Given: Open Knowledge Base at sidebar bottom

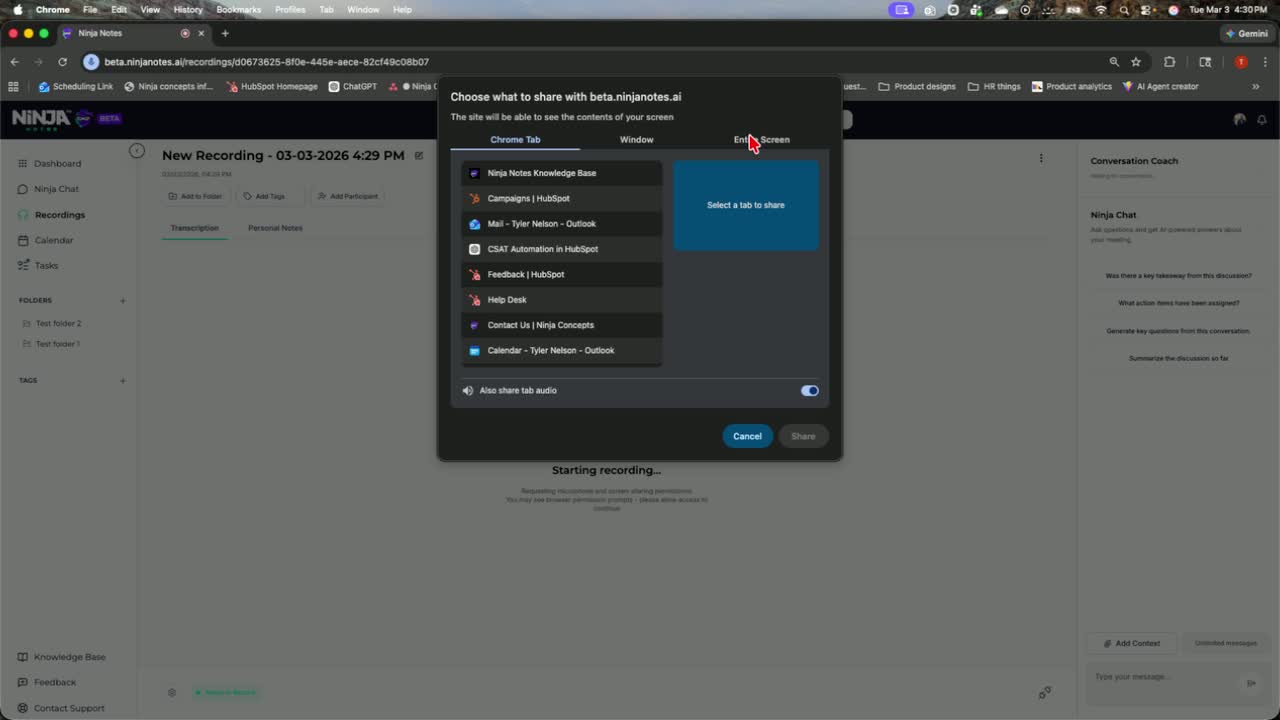Looking at the screenshot, I should [69, 657].
